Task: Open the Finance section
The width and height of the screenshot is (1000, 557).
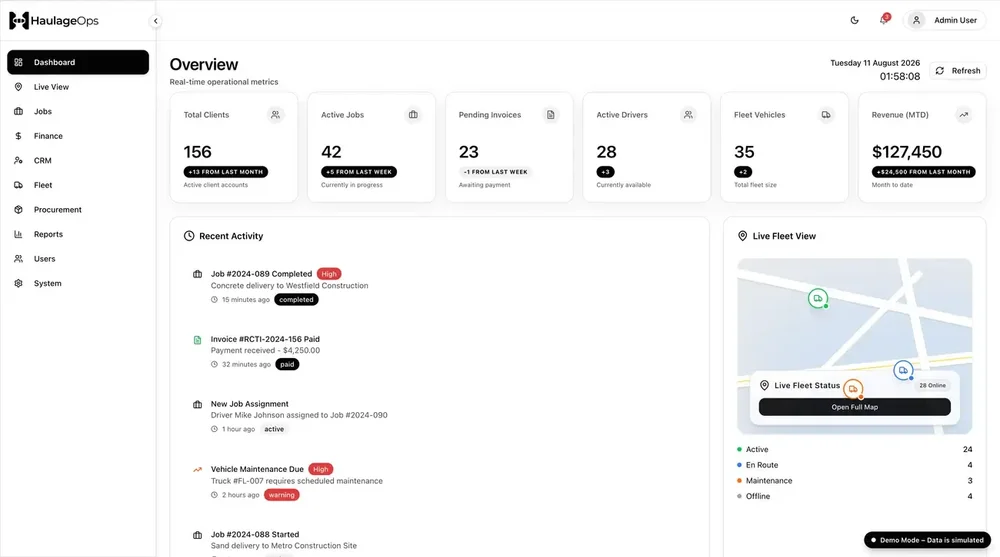Action: pyautogui.click(x=78, y=136)
